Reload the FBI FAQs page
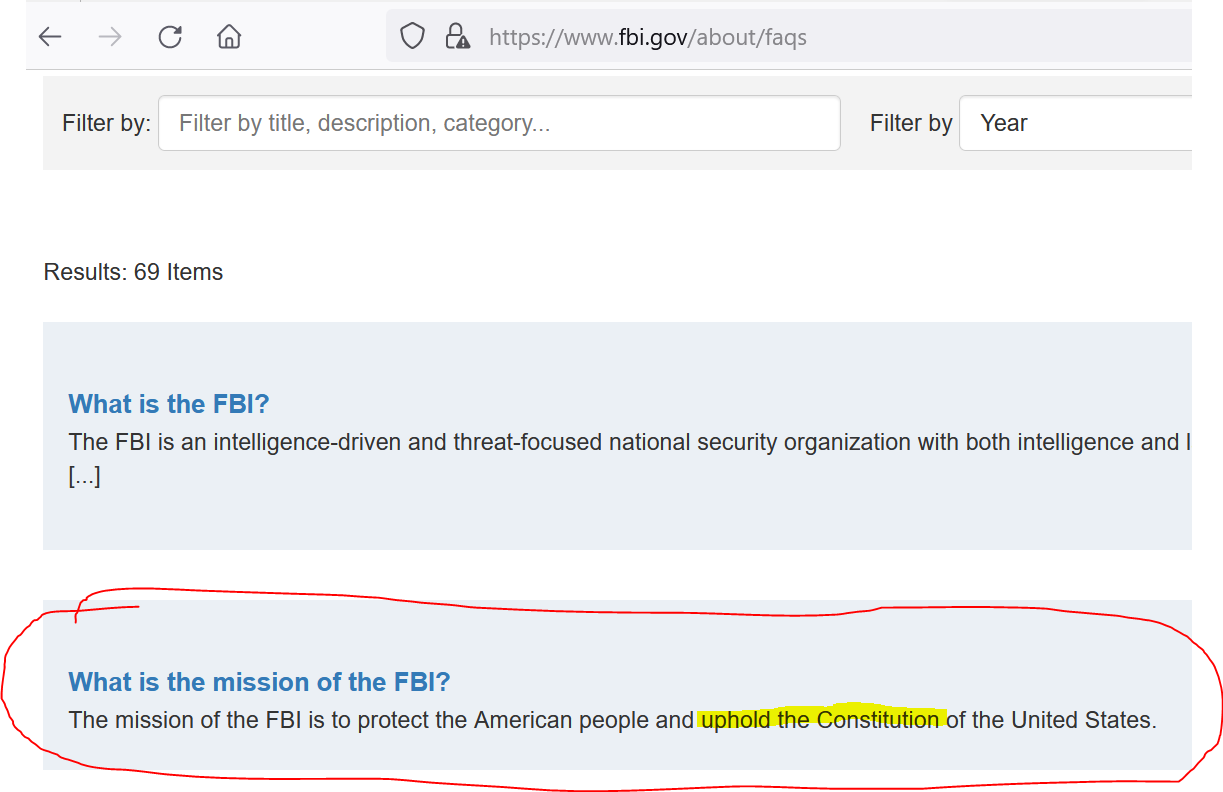 [170, 38]
